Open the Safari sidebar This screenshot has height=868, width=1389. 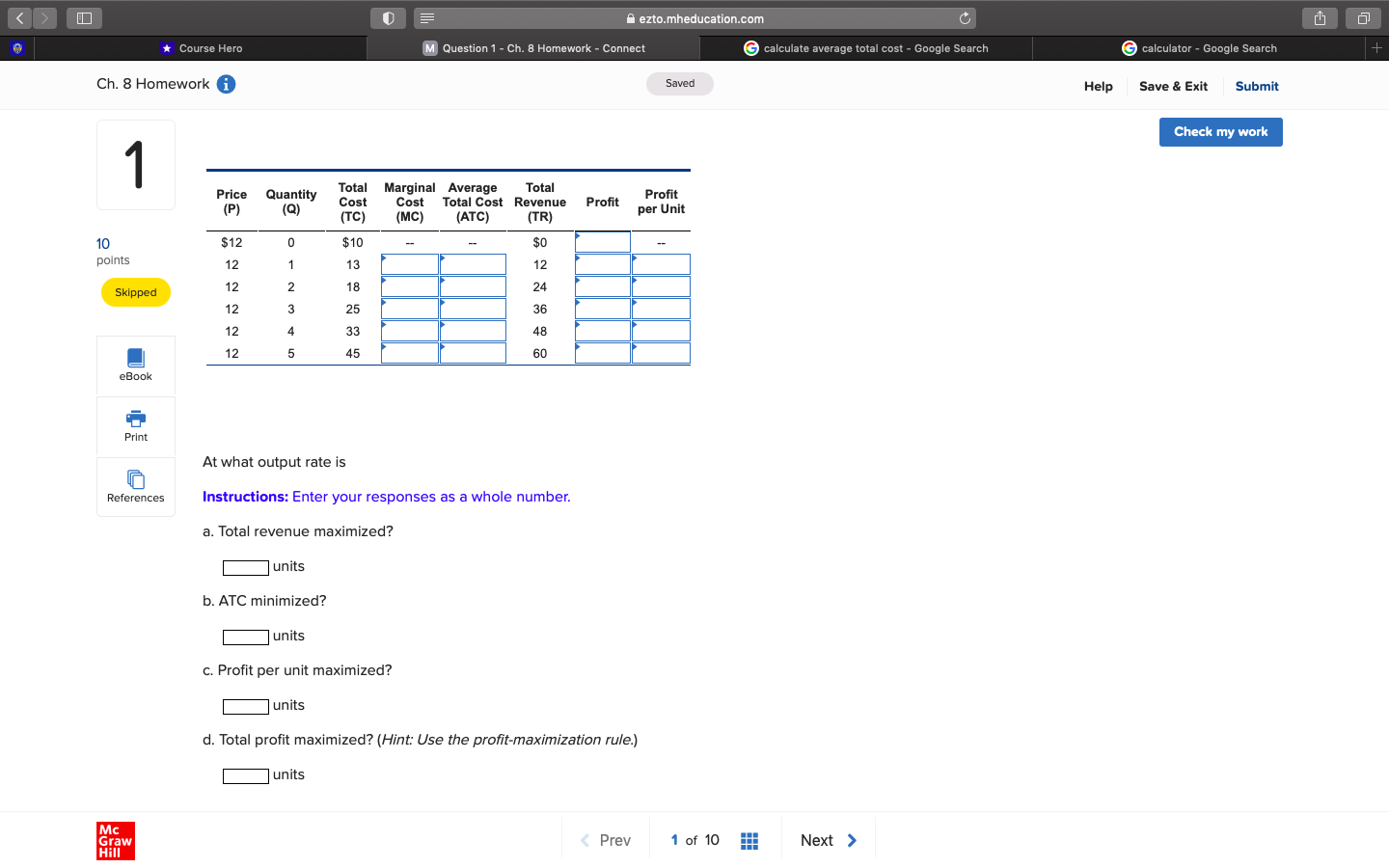(x=83, y=17)
